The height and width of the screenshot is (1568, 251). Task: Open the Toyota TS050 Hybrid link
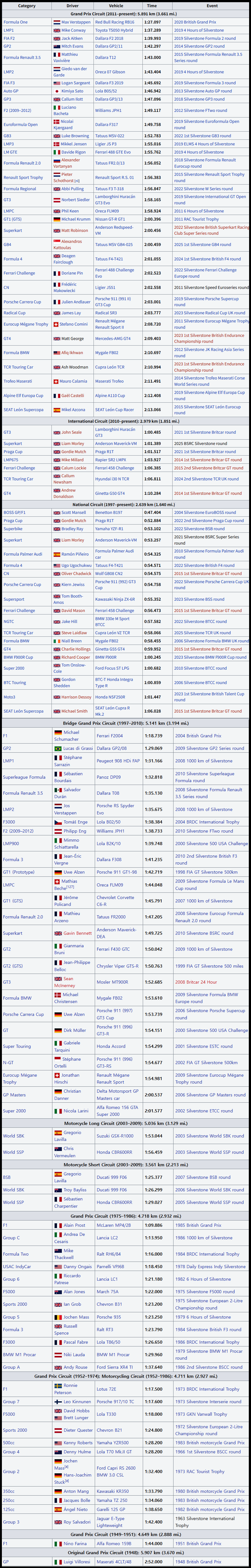click(114, 30)
